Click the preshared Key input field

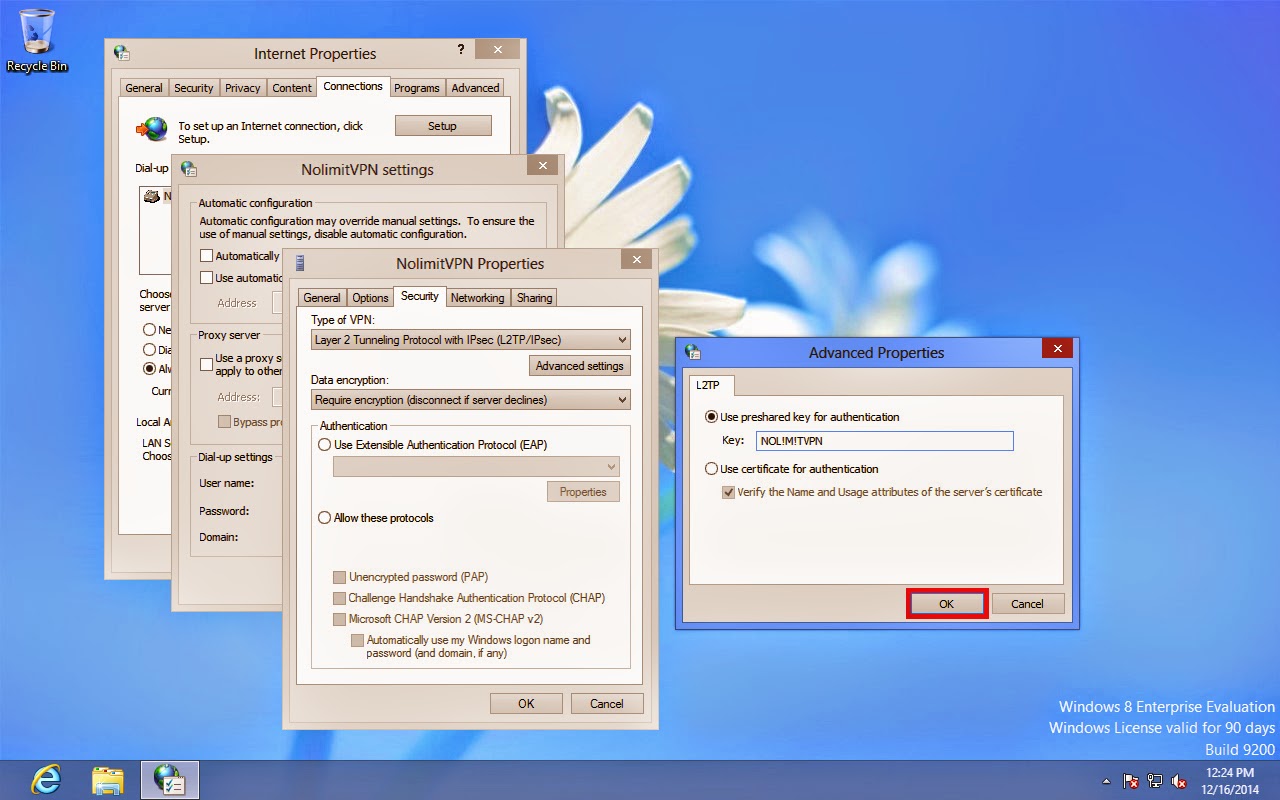coord(885,441)
